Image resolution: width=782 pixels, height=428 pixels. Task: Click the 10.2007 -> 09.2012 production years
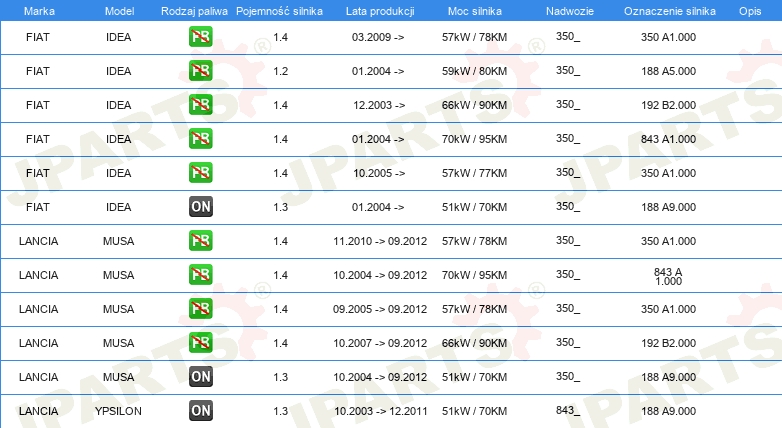tap(380, 343)
